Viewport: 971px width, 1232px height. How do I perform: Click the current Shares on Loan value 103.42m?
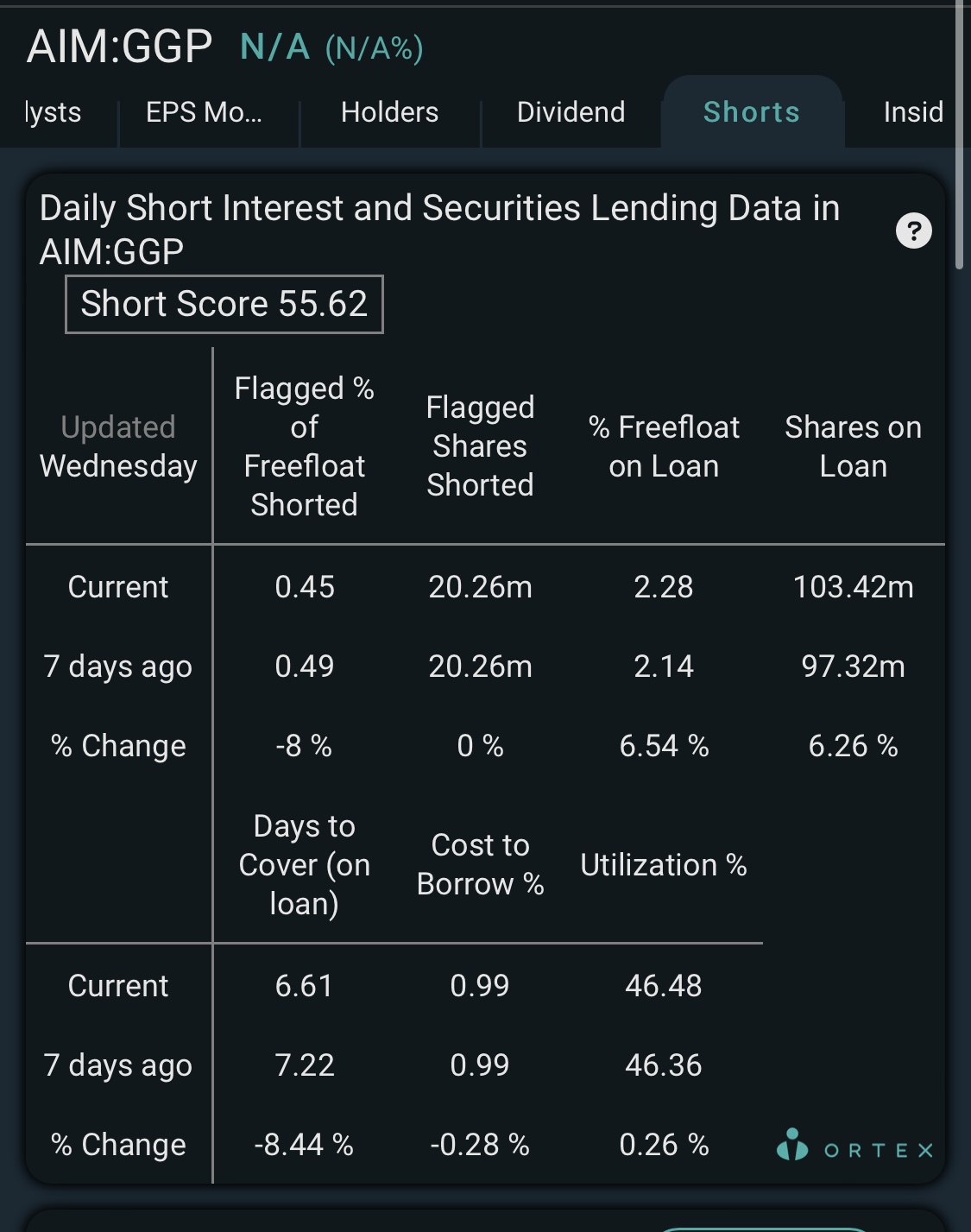853,587
